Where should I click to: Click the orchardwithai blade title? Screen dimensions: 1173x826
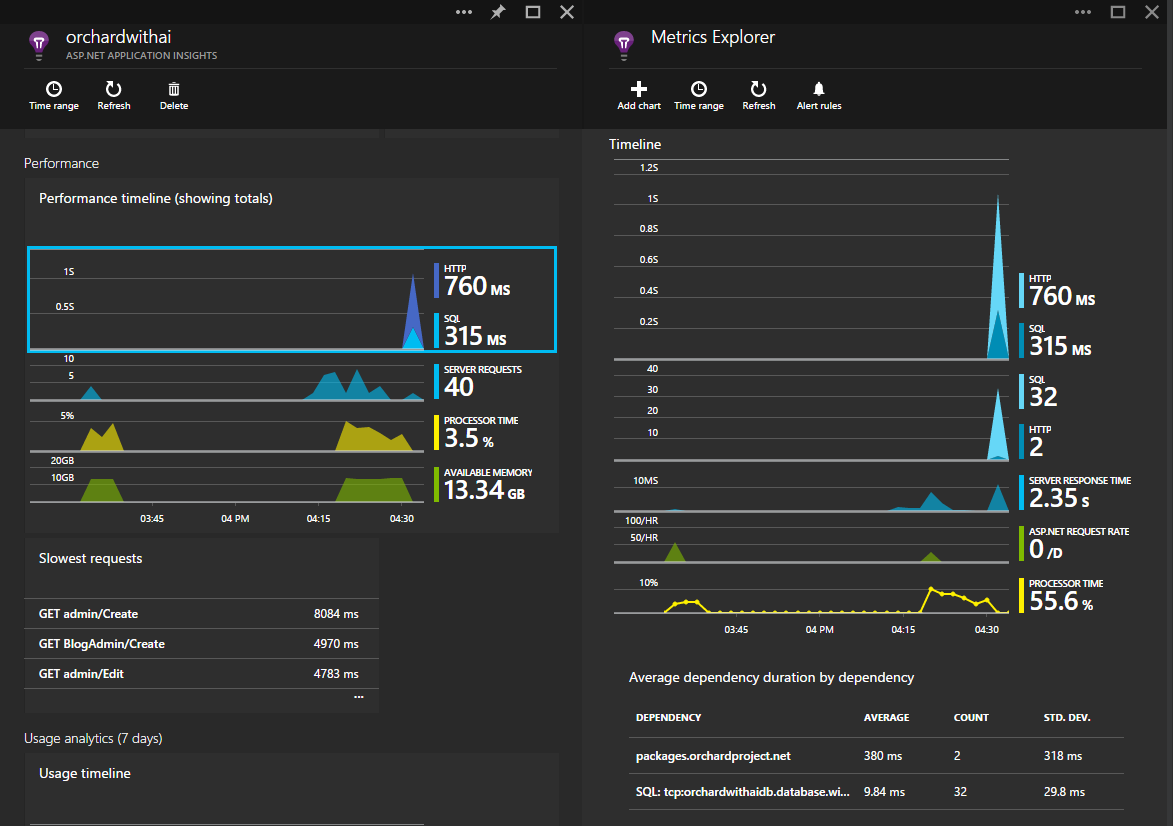point(118,37)
